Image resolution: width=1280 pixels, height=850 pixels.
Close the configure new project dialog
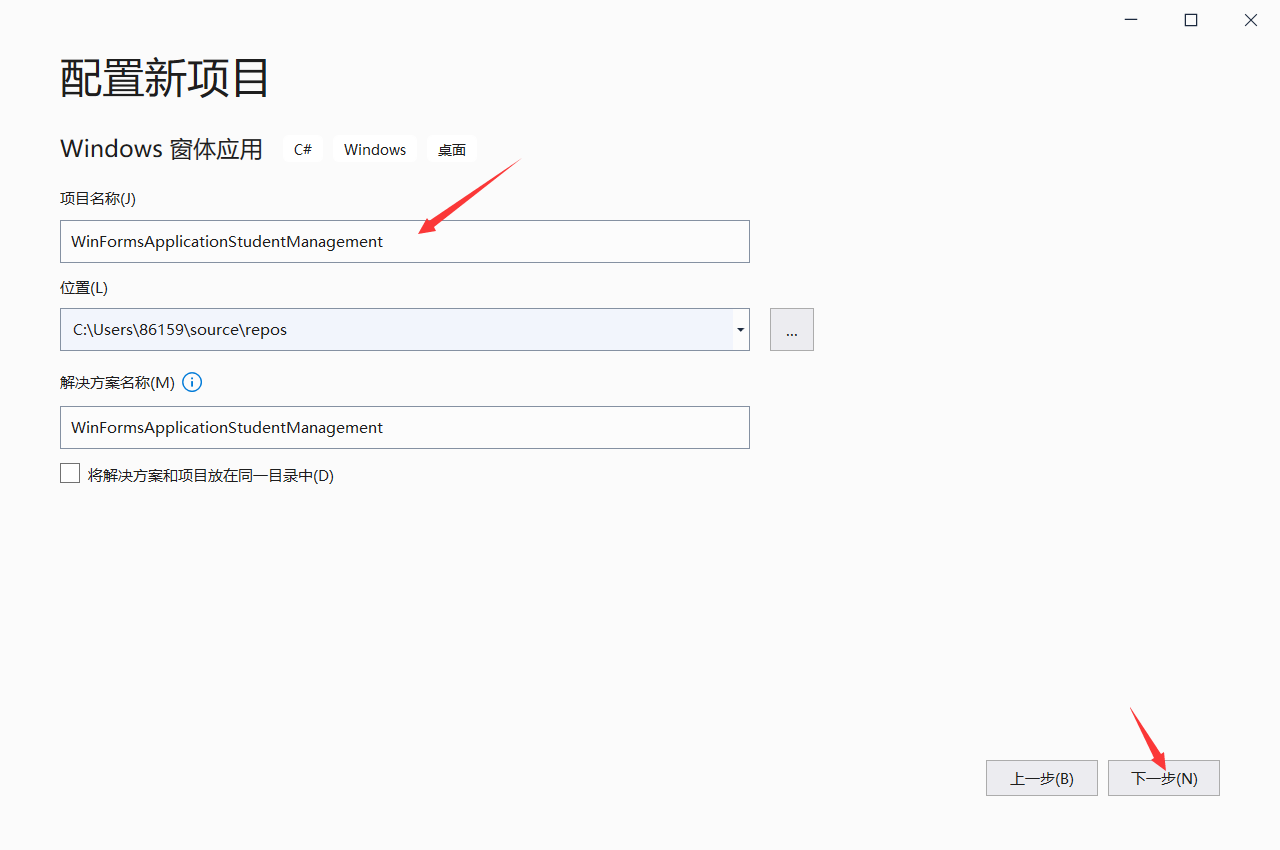point(1250,19)
